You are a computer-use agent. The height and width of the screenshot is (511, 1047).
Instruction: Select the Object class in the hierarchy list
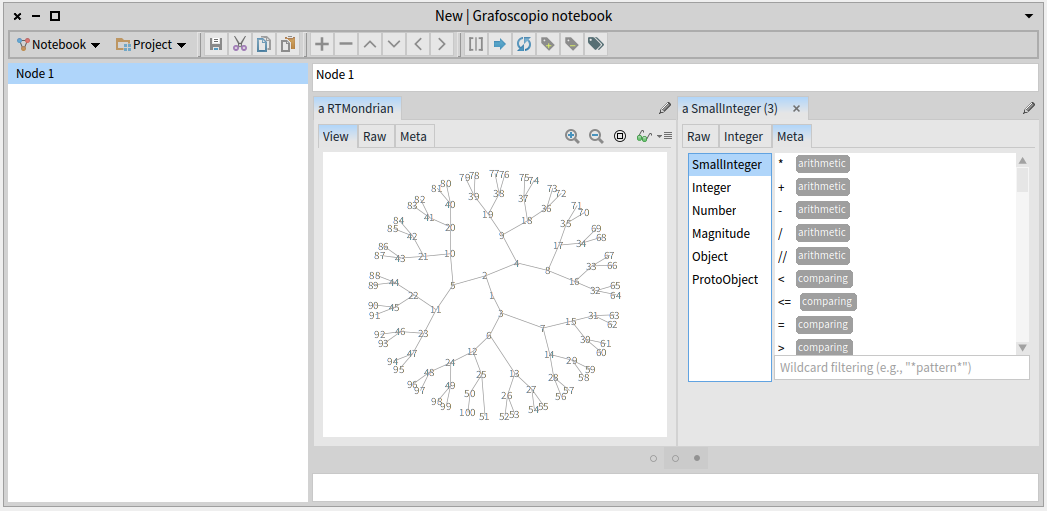(730, 257)
